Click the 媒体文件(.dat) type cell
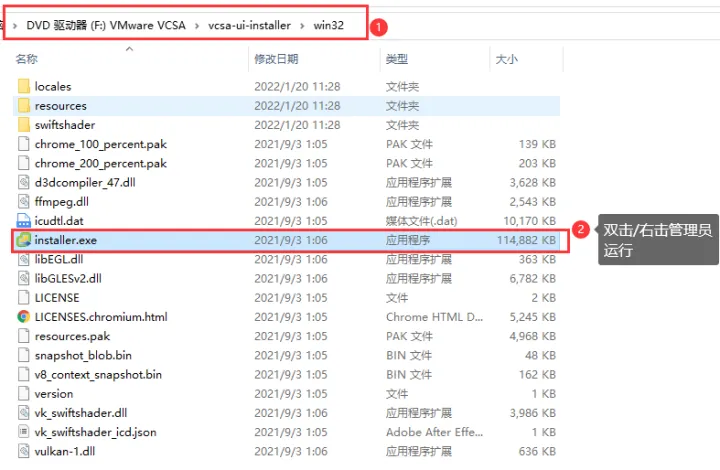 (x=422, y=221)
